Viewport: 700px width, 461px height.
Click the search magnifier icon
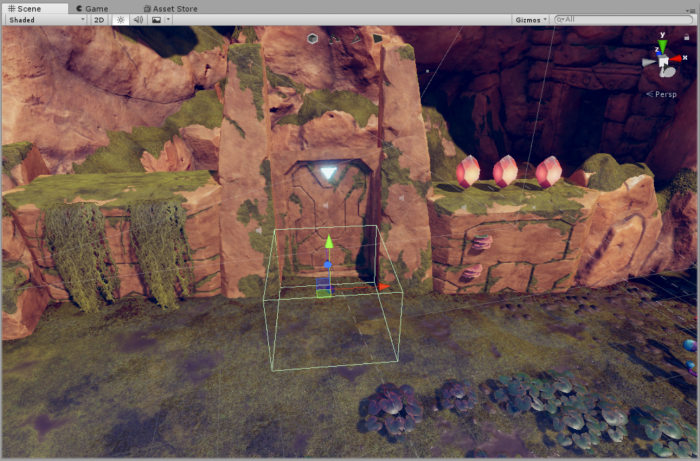pyautogui.click(x=560, y=20)
